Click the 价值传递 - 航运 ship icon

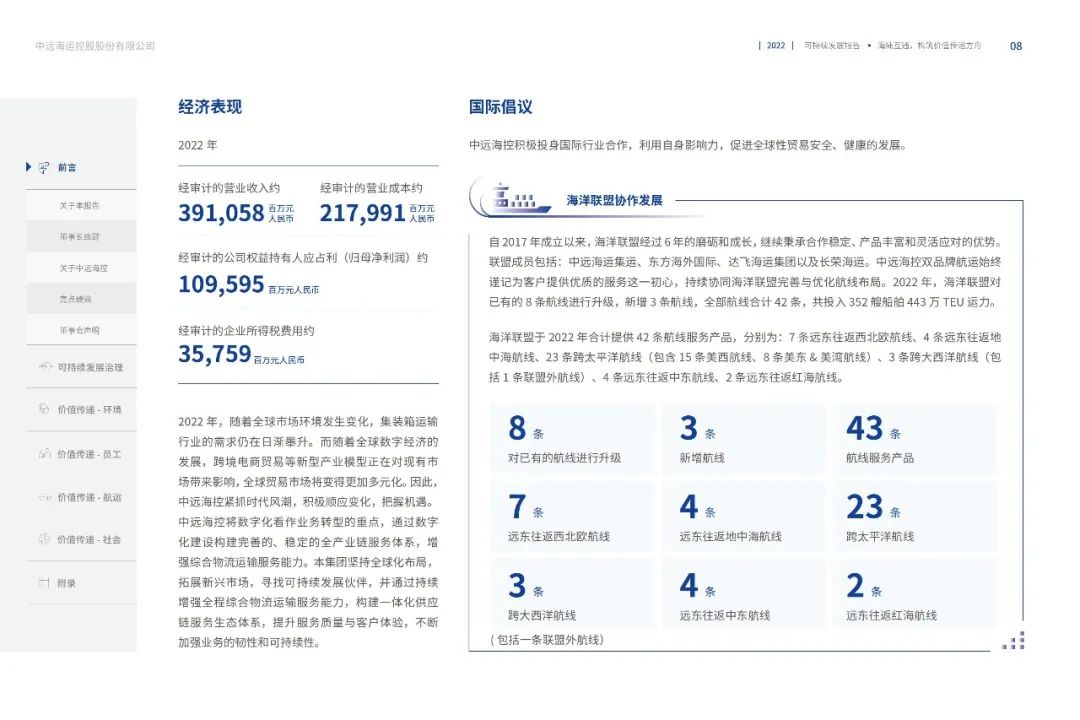tap(45, 497)
